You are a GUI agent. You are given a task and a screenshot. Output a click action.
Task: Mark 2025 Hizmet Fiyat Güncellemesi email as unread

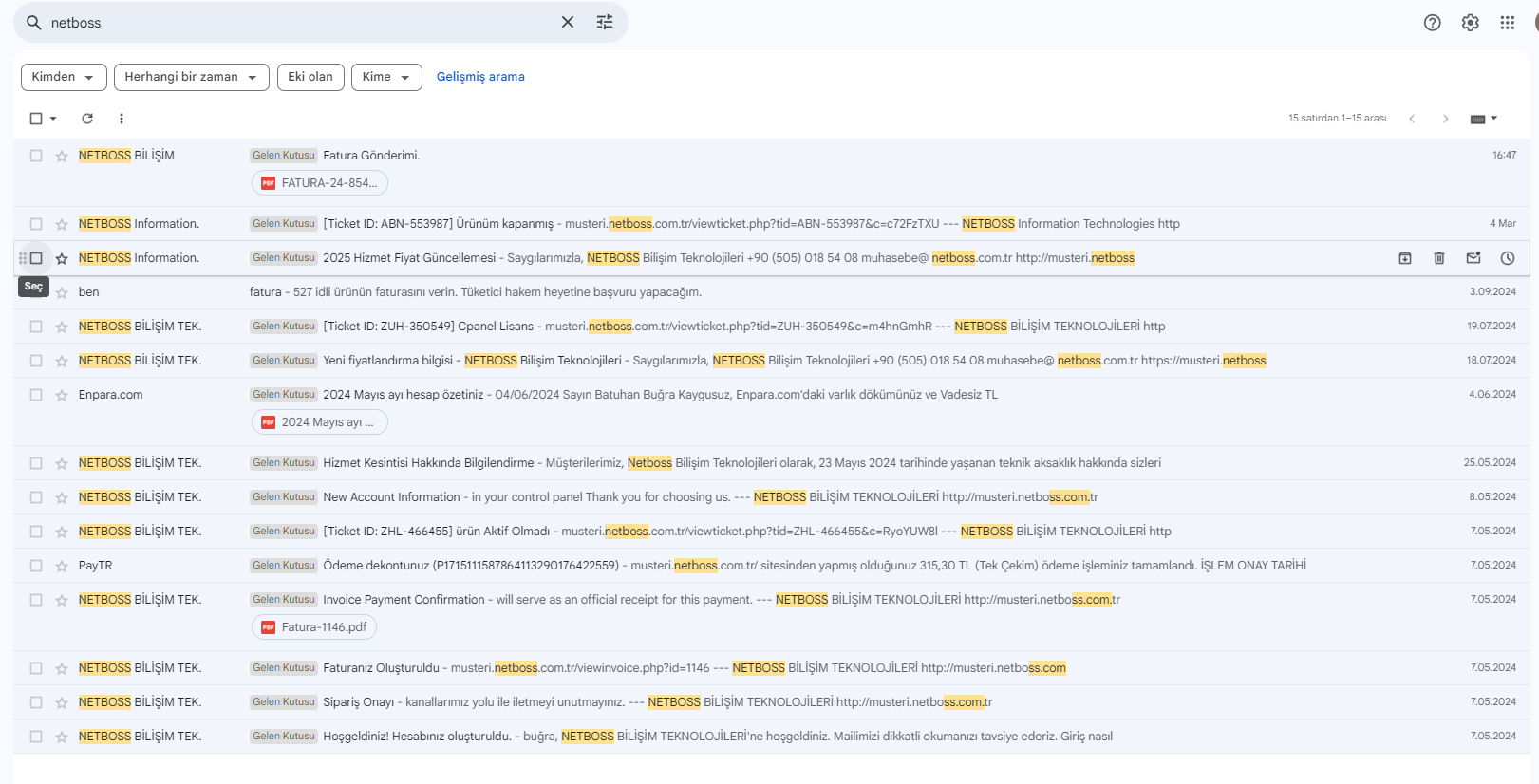[1473, 258]
